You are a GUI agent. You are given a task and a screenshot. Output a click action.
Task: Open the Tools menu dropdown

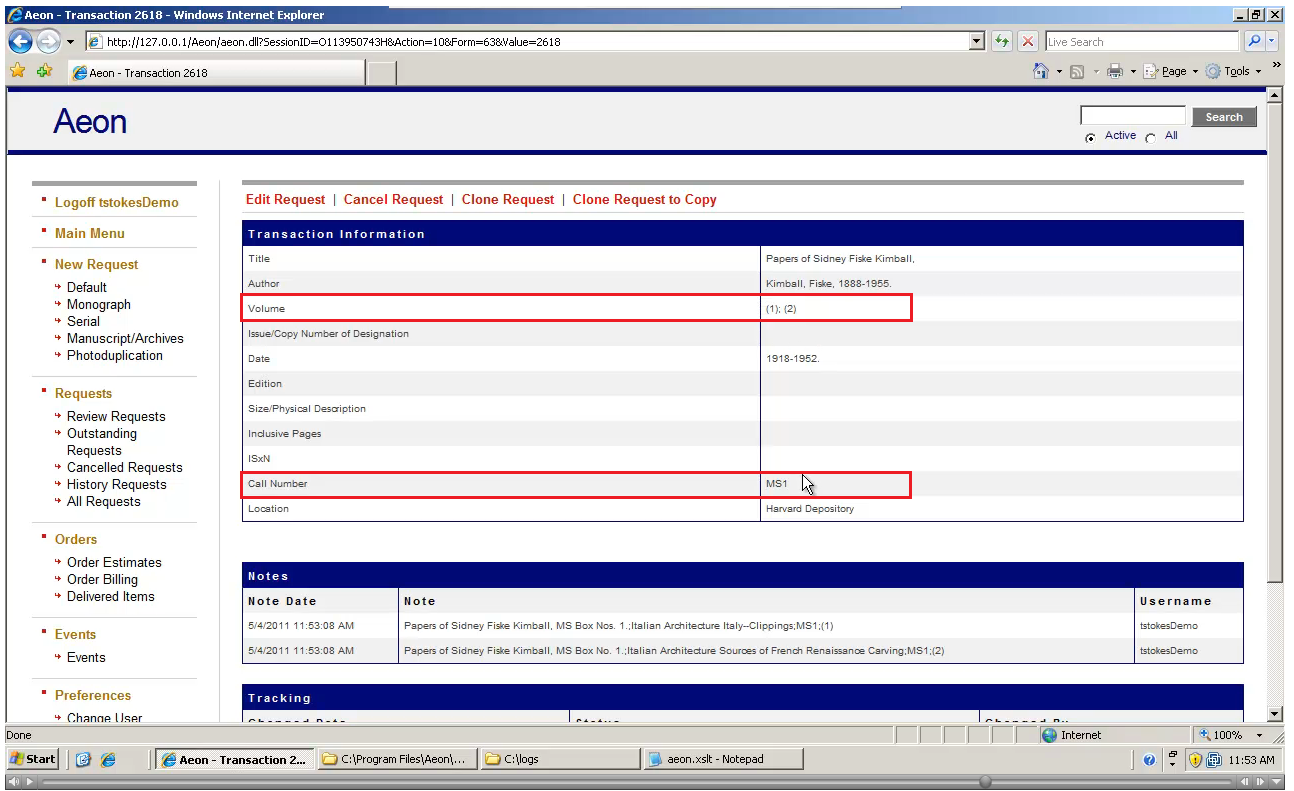[x=1236, y=71]
